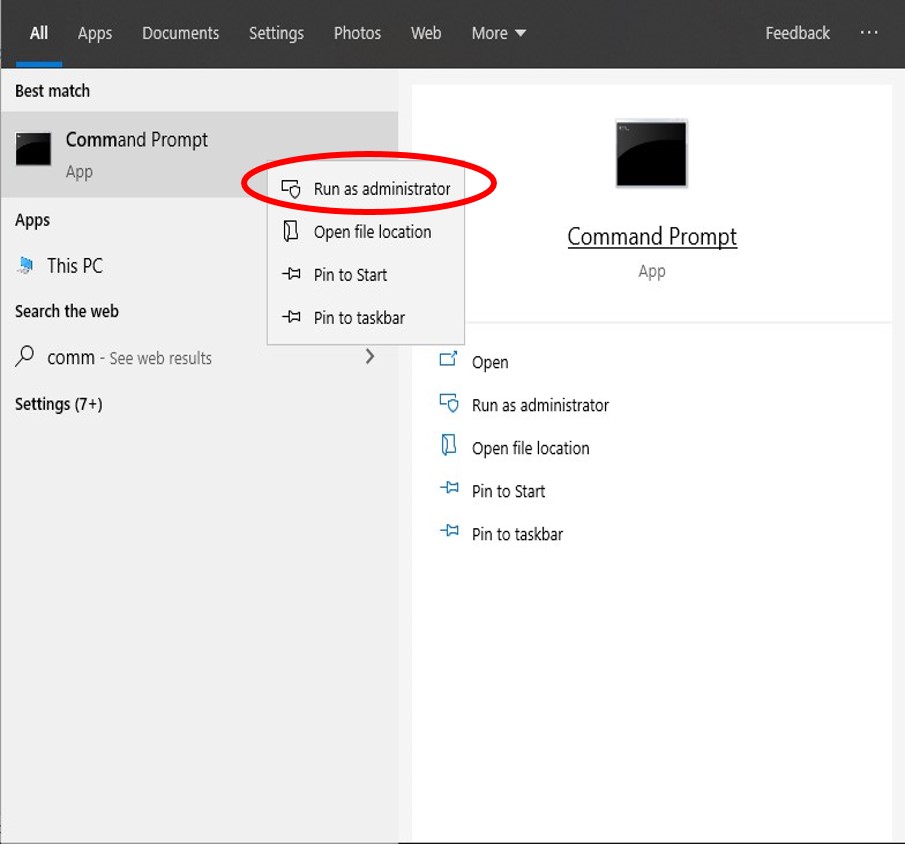Click the magnifier icon beside comm
This screenshot has height=844, width=905.
[x=24, y=356]
